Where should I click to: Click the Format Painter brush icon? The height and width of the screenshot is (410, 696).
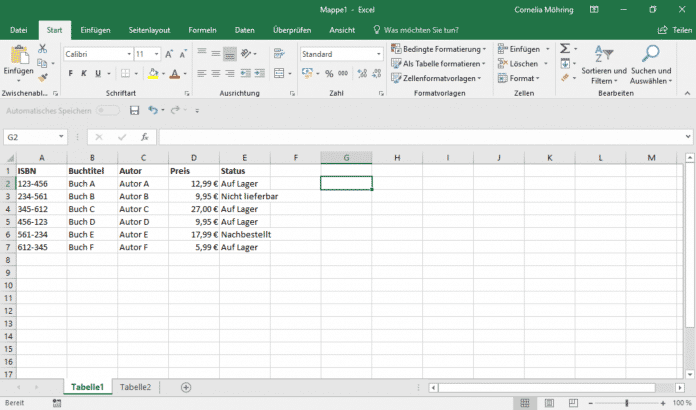tap(43, 77)
